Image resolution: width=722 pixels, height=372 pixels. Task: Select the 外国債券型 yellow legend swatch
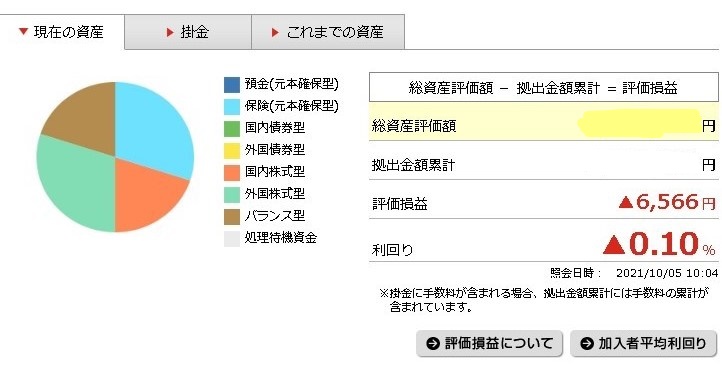pos(232,151)
